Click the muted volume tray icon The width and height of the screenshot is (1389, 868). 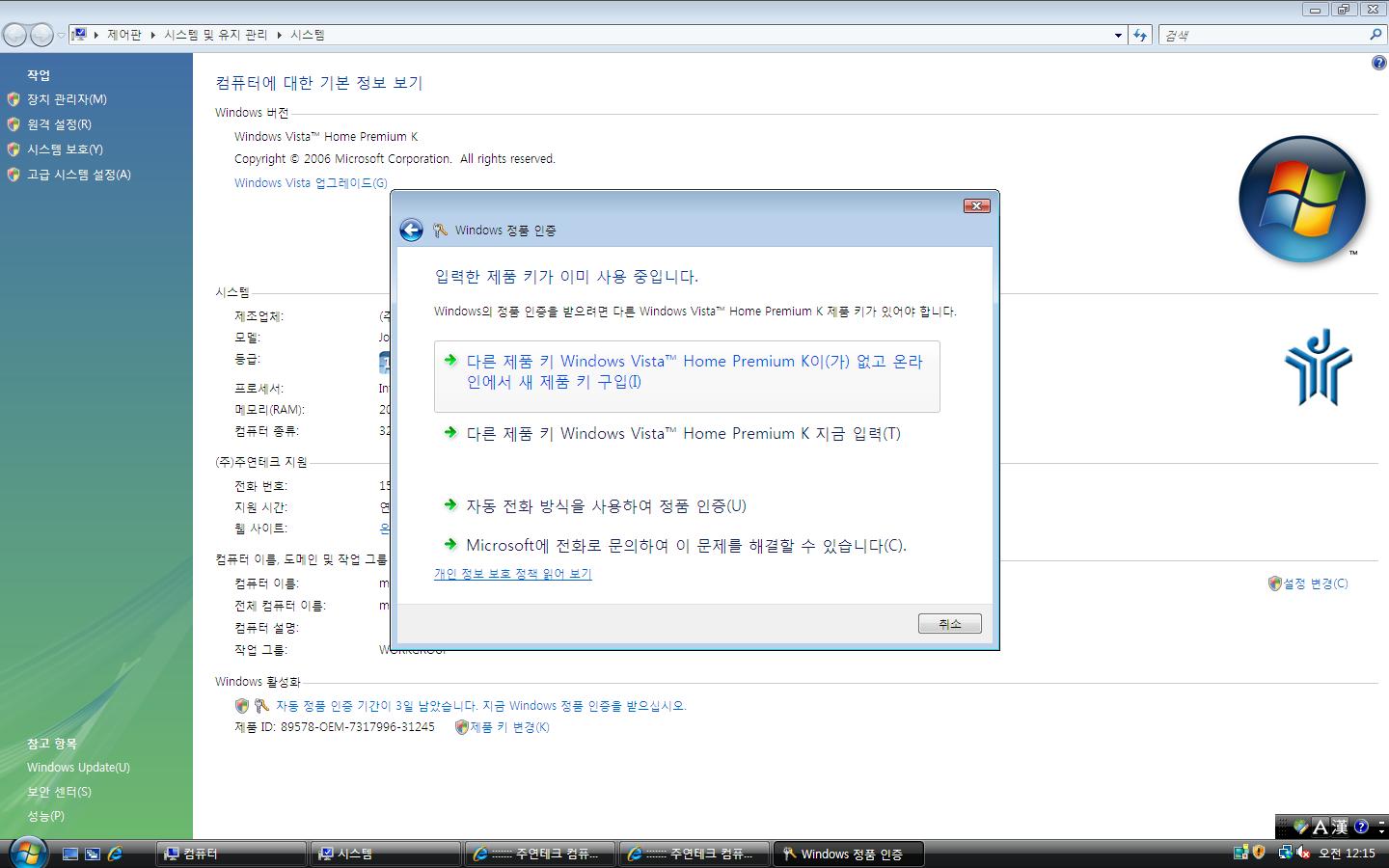(x=1303, y=853)
